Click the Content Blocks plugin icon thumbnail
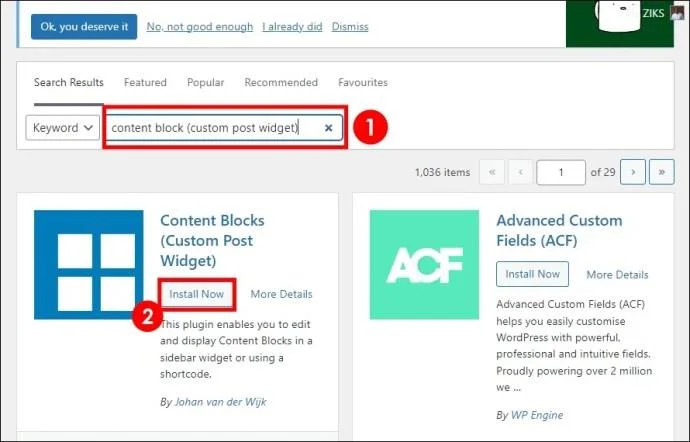The image size is (690, 442). pyautogui.click(x=89, y=265)
